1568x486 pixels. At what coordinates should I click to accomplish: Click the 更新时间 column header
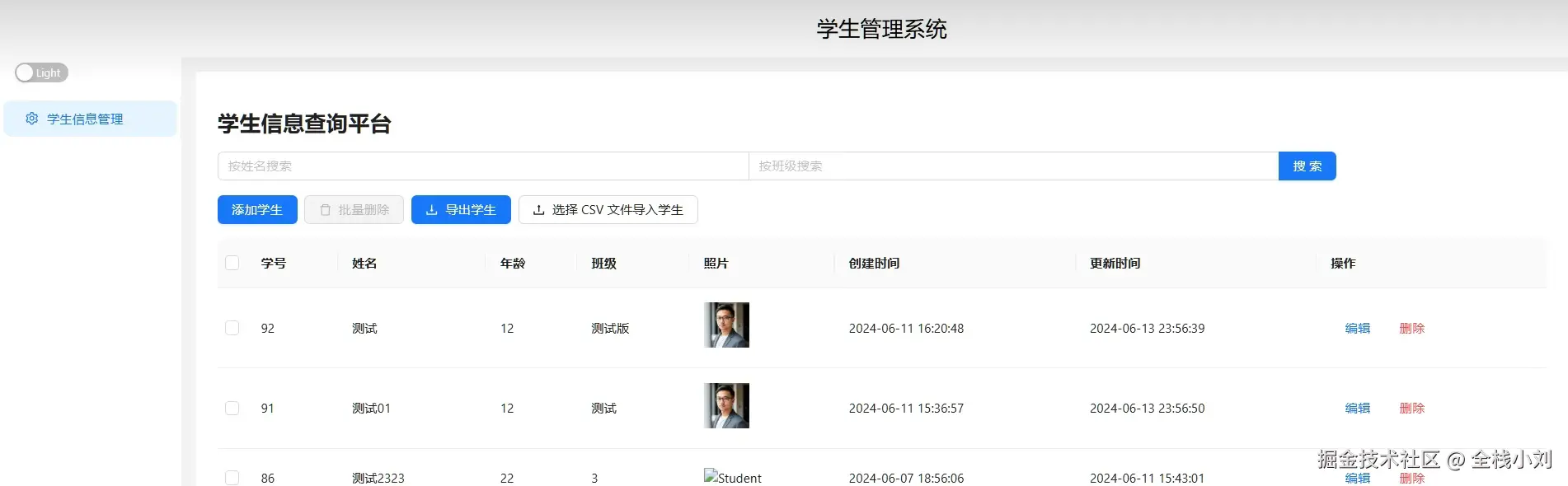point(1115,263)
